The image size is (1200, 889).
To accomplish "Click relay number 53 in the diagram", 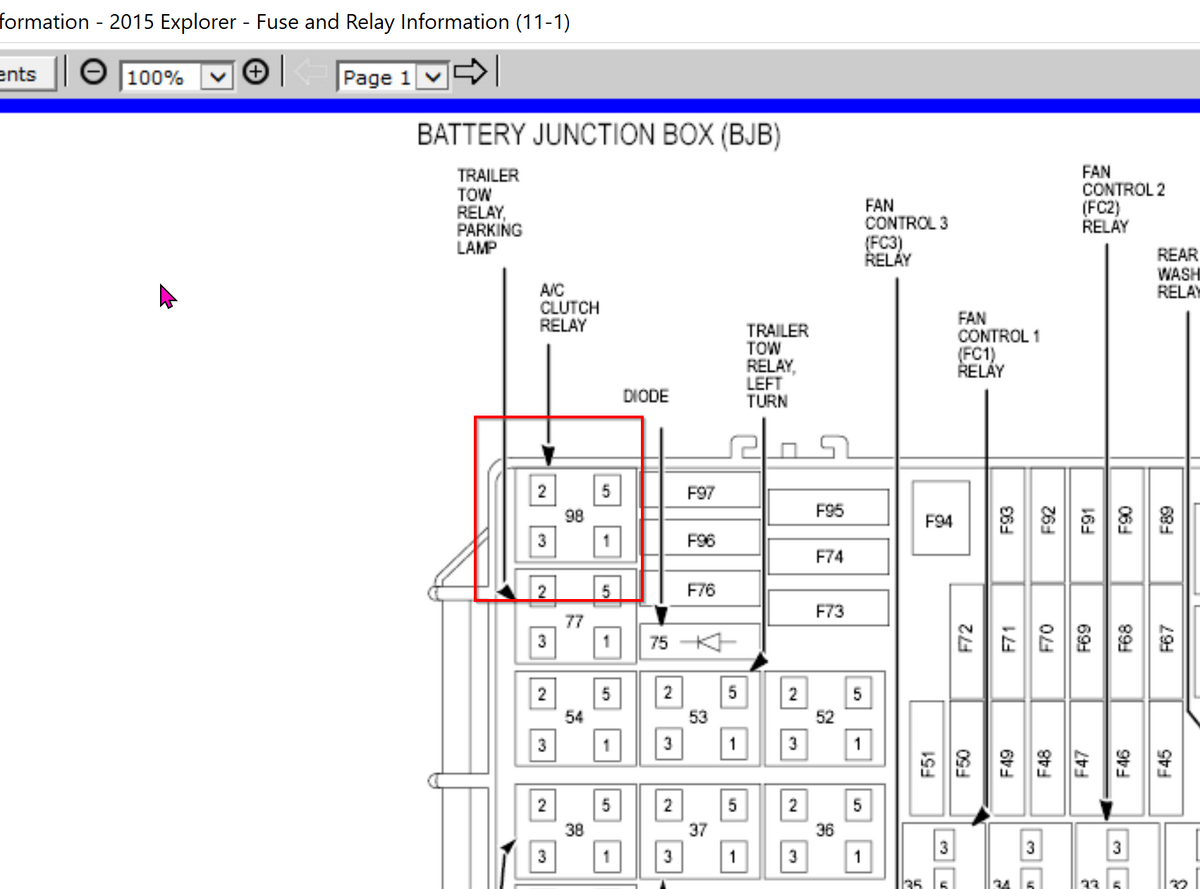I will point(700,718).
